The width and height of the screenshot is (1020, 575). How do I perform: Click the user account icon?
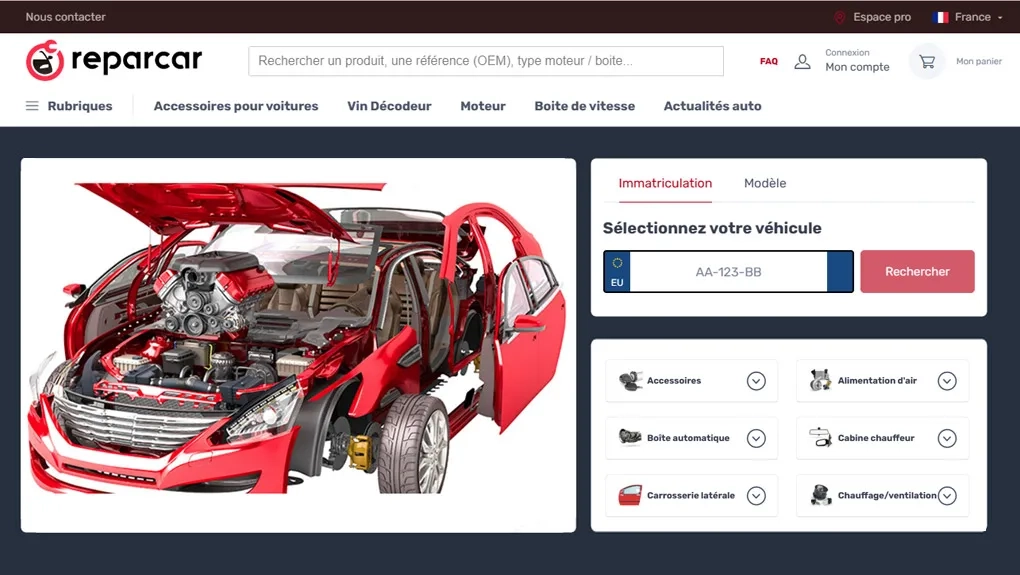click(x=802, y=61)
